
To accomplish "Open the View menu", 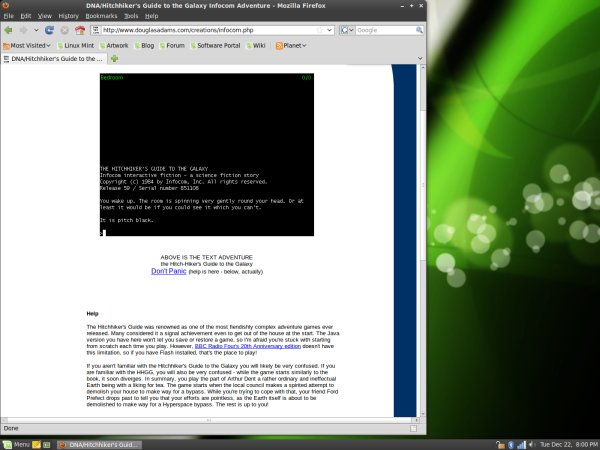I will tap(44, 16).
